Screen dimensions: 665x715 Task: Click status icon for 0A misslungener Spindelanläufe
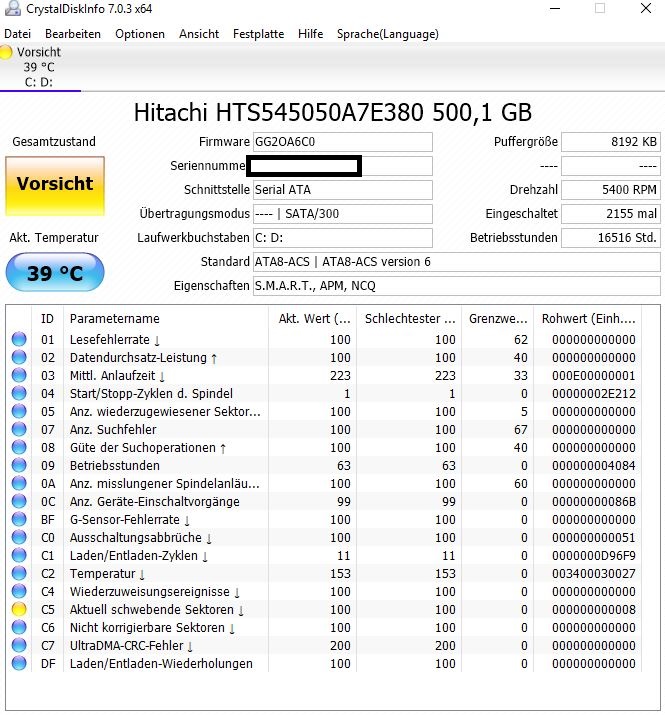coord(19,483)
